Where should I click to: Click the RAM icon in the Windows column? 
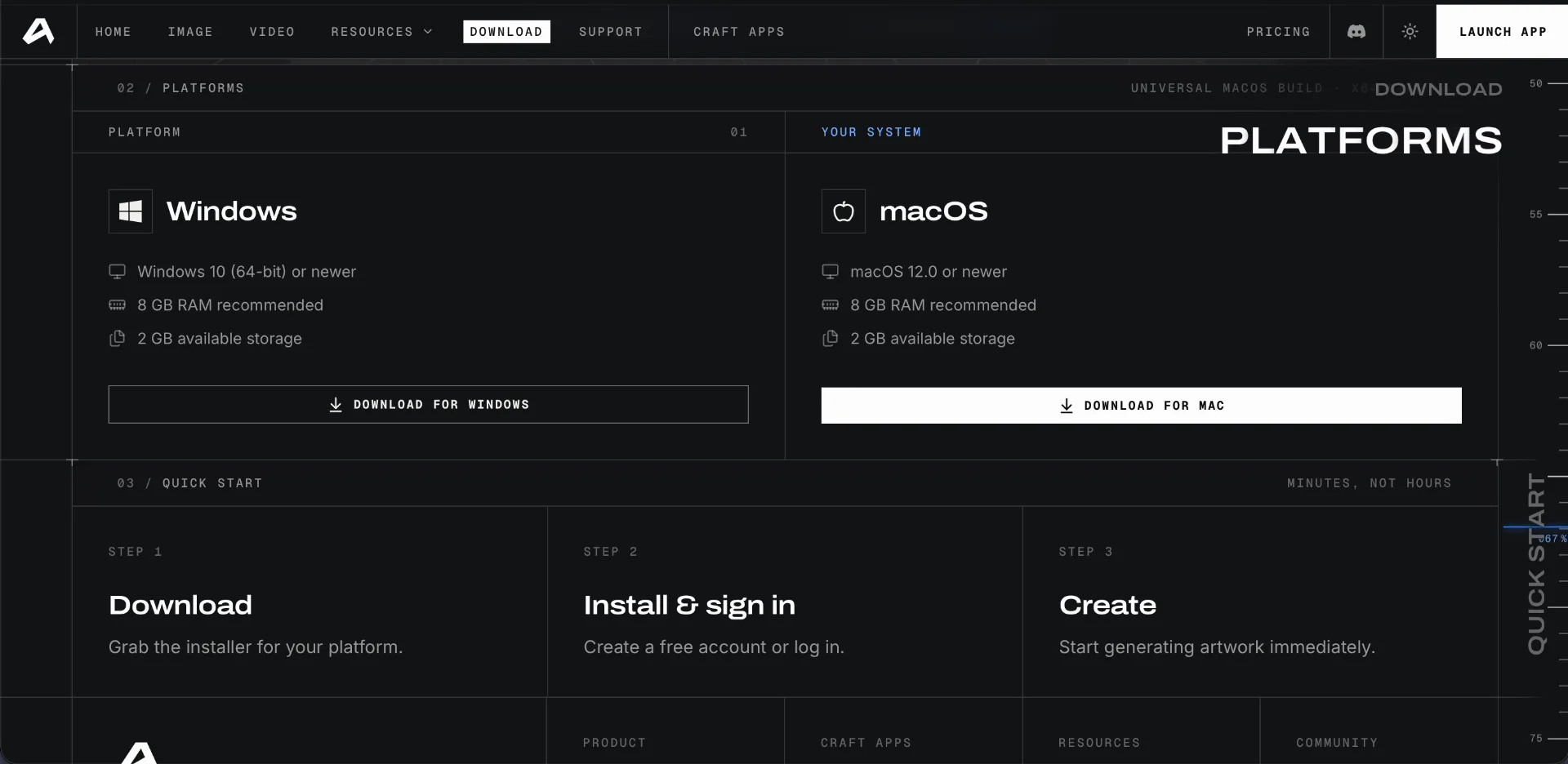click(x=118, y=304)
